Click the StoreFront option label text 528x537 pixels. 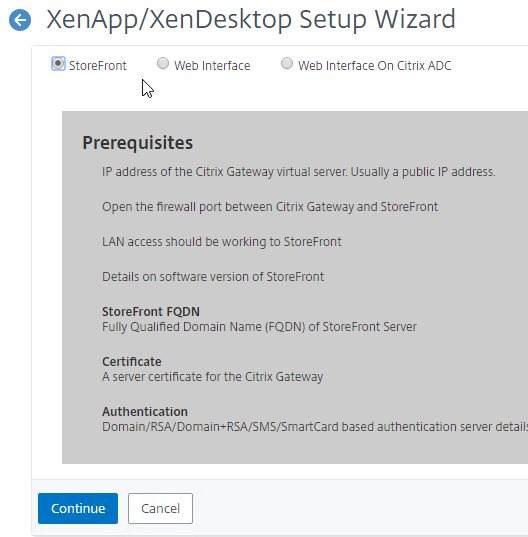pos(98,65)
